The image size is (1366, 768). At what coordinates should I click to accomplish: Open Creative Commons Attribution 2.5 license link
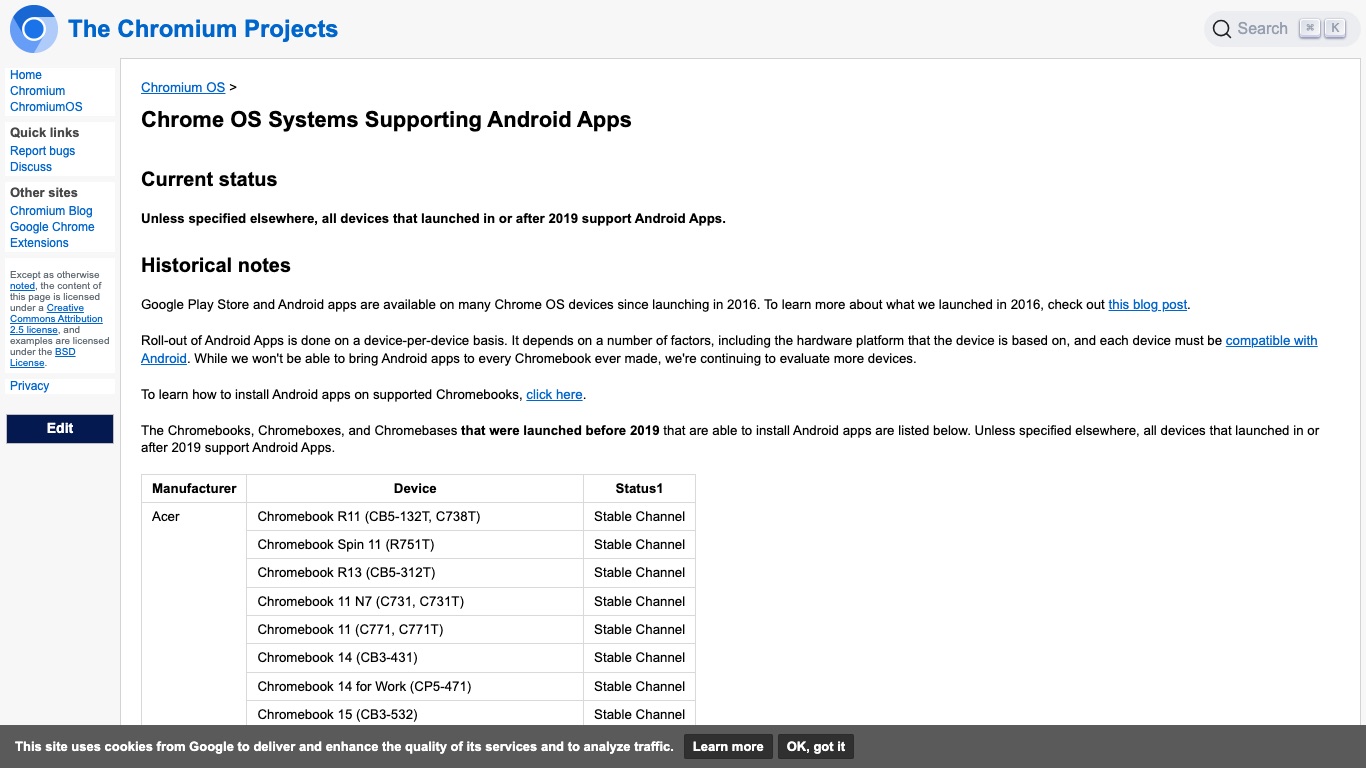[x=56, y=319]
